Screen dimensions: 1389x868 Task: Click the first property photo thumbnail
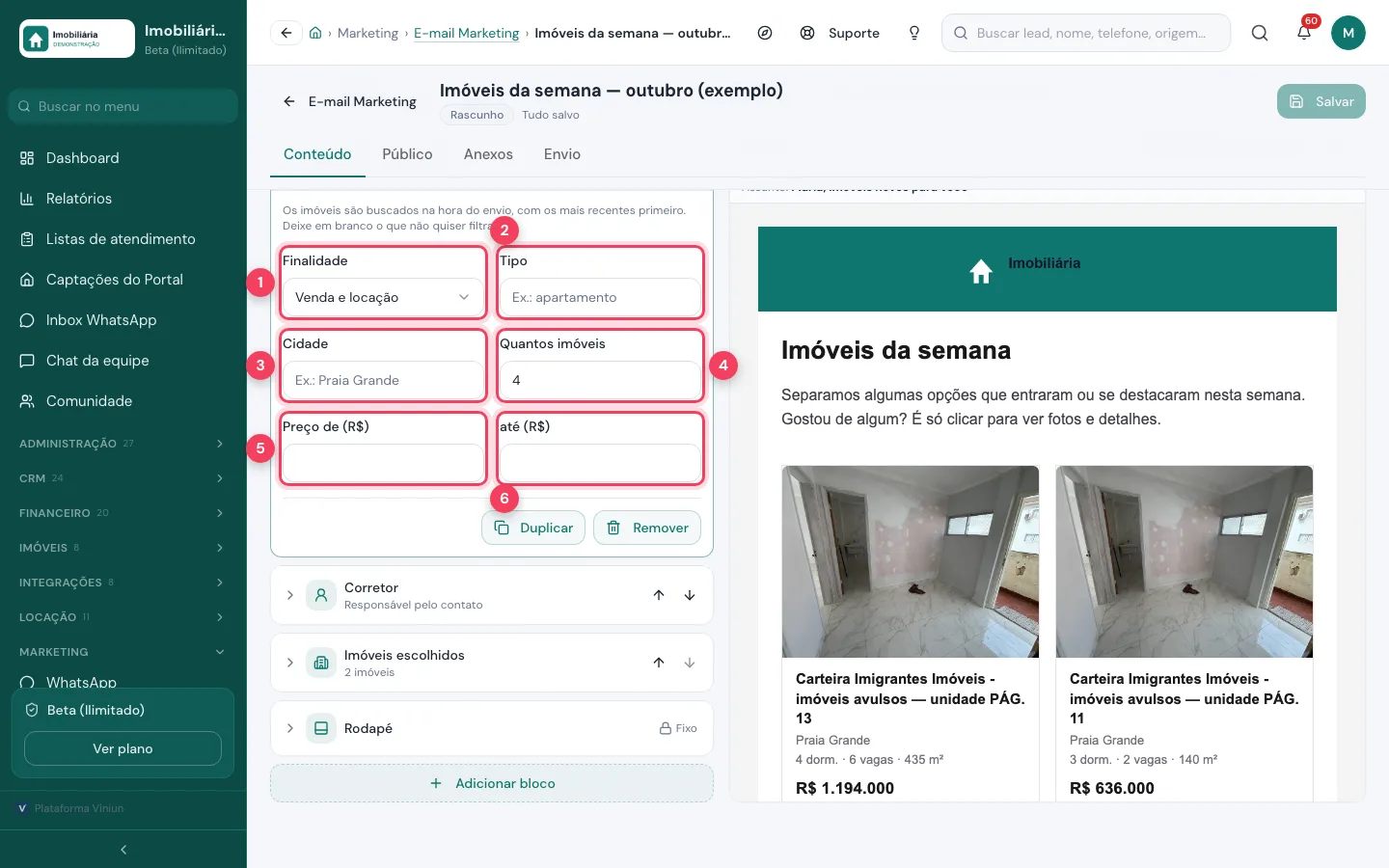[x=911, y=561]
